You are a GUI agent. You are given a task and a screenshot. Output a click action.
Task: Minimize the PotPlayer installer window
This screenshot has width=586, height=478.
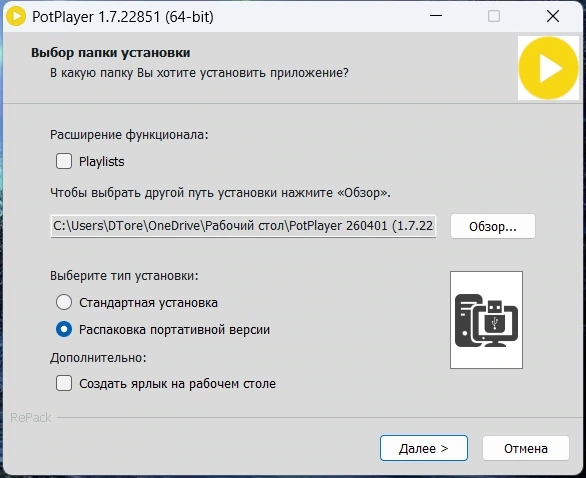tap(436, 16)
